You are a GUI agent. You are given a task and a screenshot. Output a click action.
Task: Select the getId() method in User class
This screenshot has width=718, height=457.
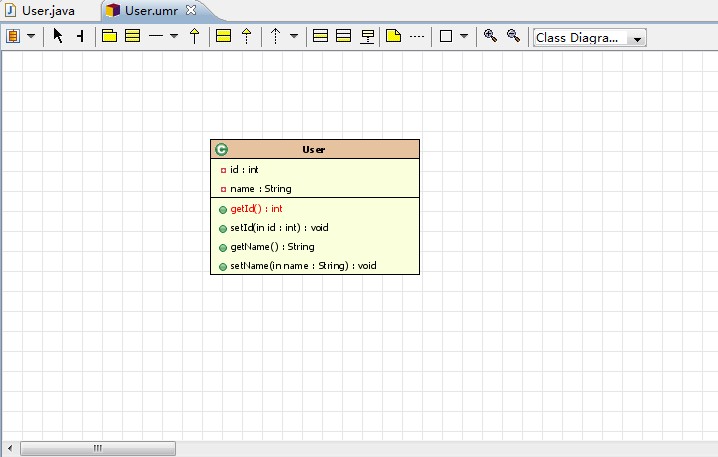click(256, 209)
